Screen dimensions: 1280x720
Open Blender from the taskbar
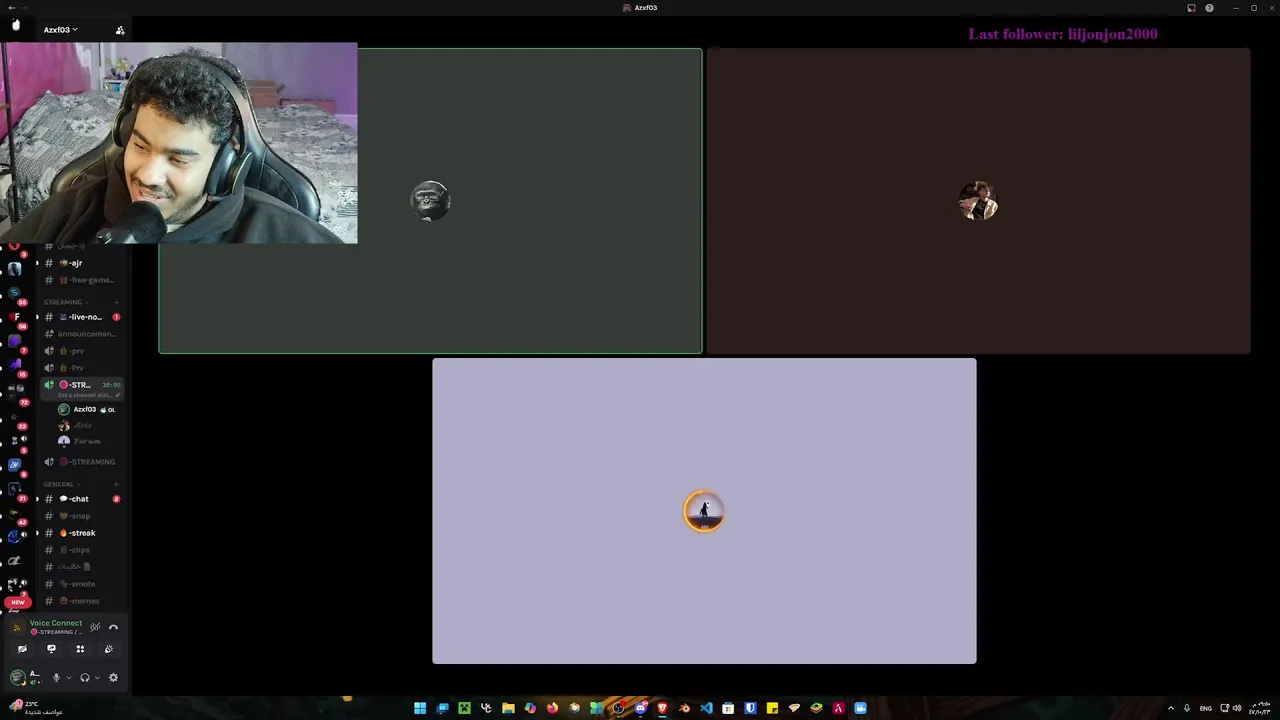tap(684, 708)
